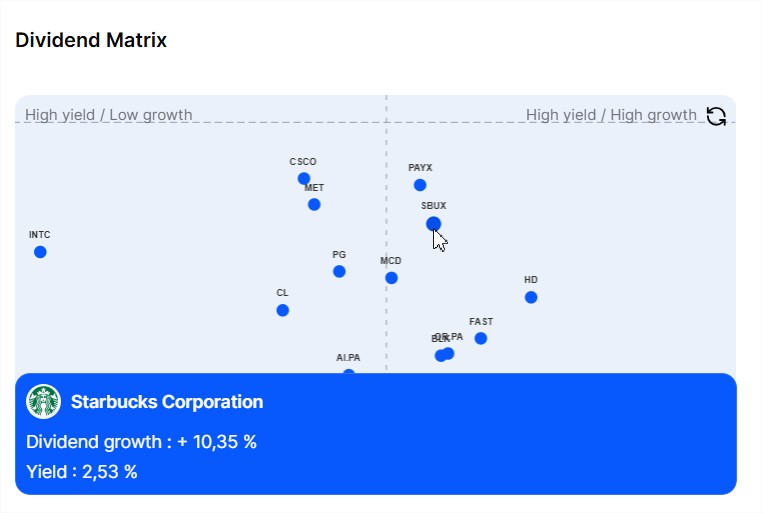Select the FAST data point
Image resolution: width=762 pixels, height=513 pixels.
[481, 338]
